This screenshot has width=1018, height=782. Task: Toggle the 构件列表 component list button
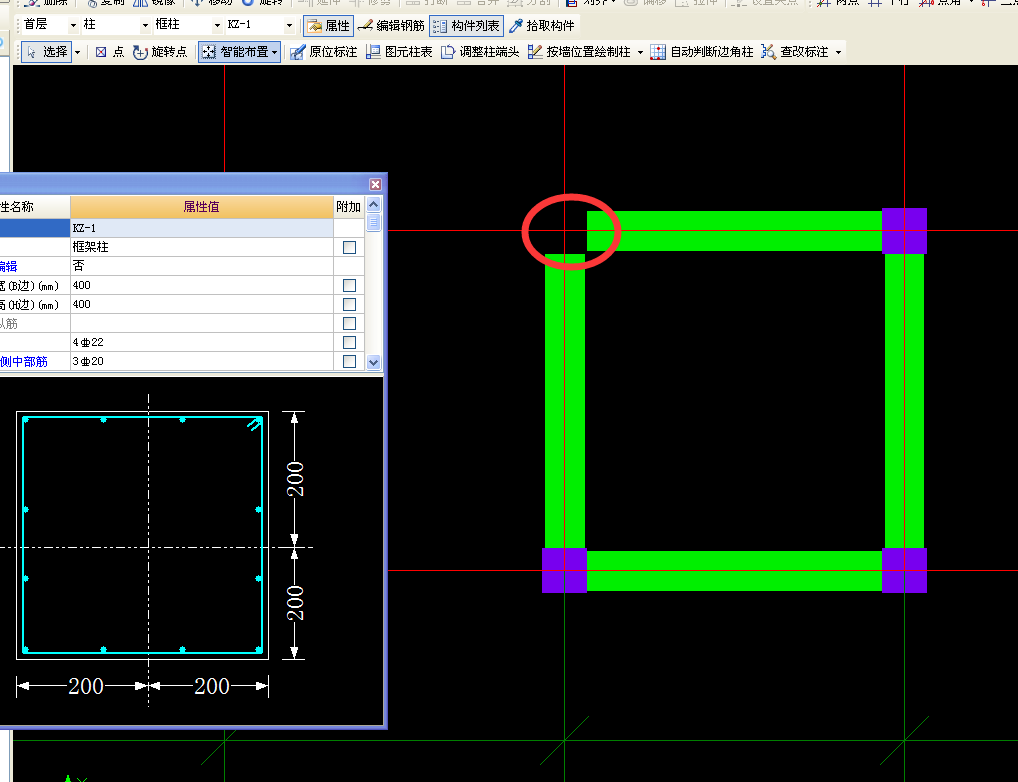point(466,26)
